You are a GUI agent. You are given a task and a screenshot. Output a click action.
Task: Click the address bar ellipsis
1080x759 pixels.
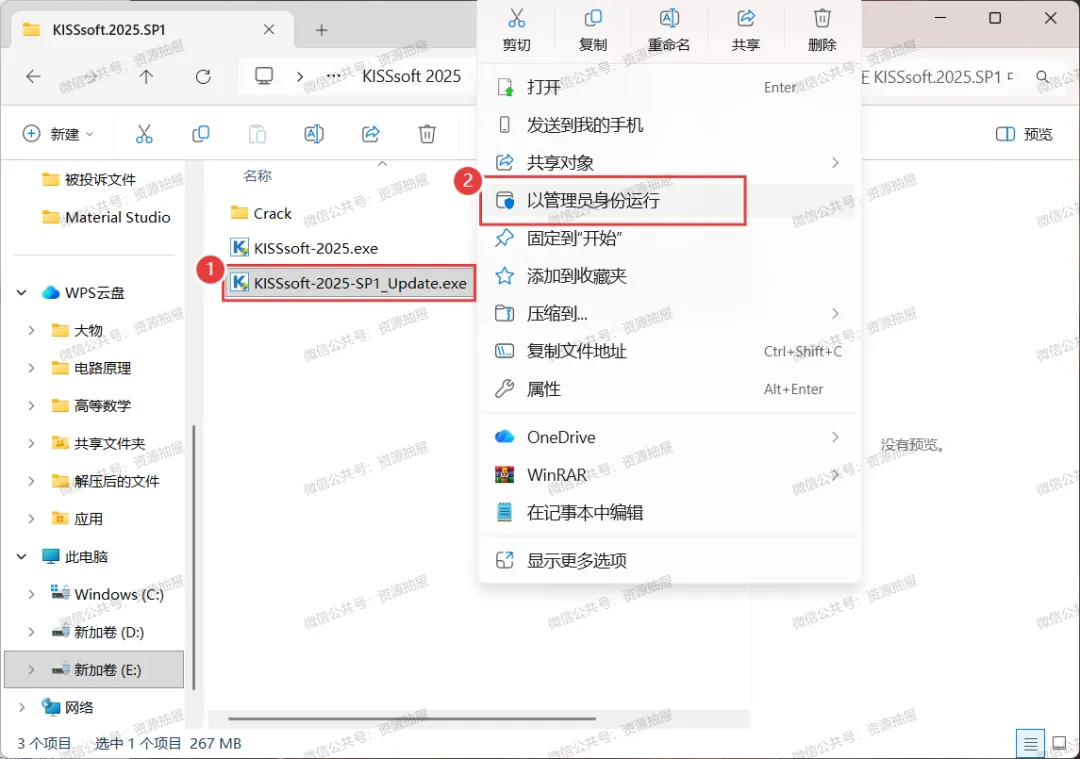tap(333, 76)
